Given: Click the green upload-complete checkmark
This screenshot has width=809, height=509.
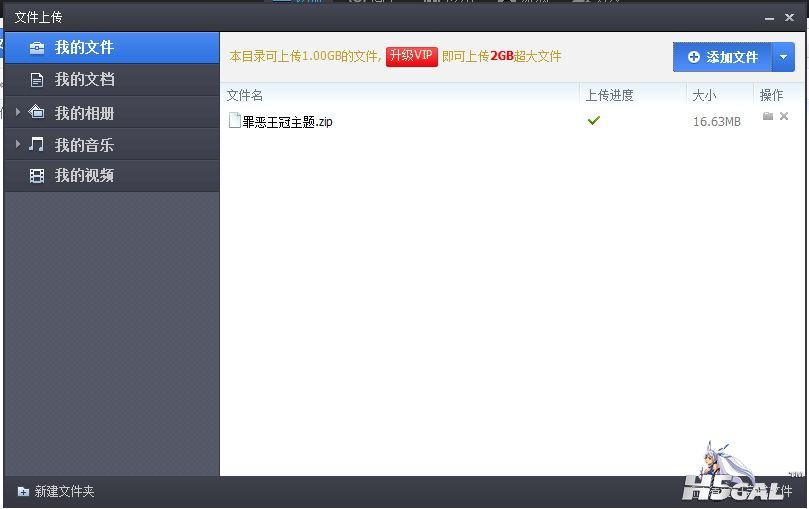Looking at the screenshot, I should point(594,121).
